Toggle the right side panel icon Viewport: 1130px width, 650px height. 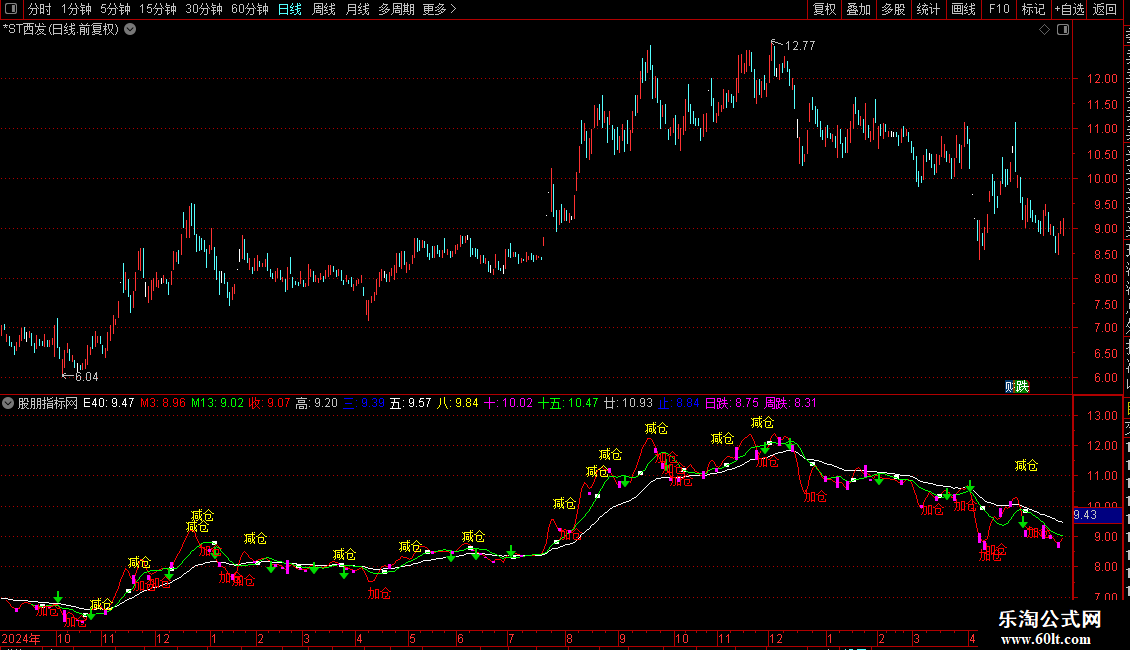point(1063,30)
